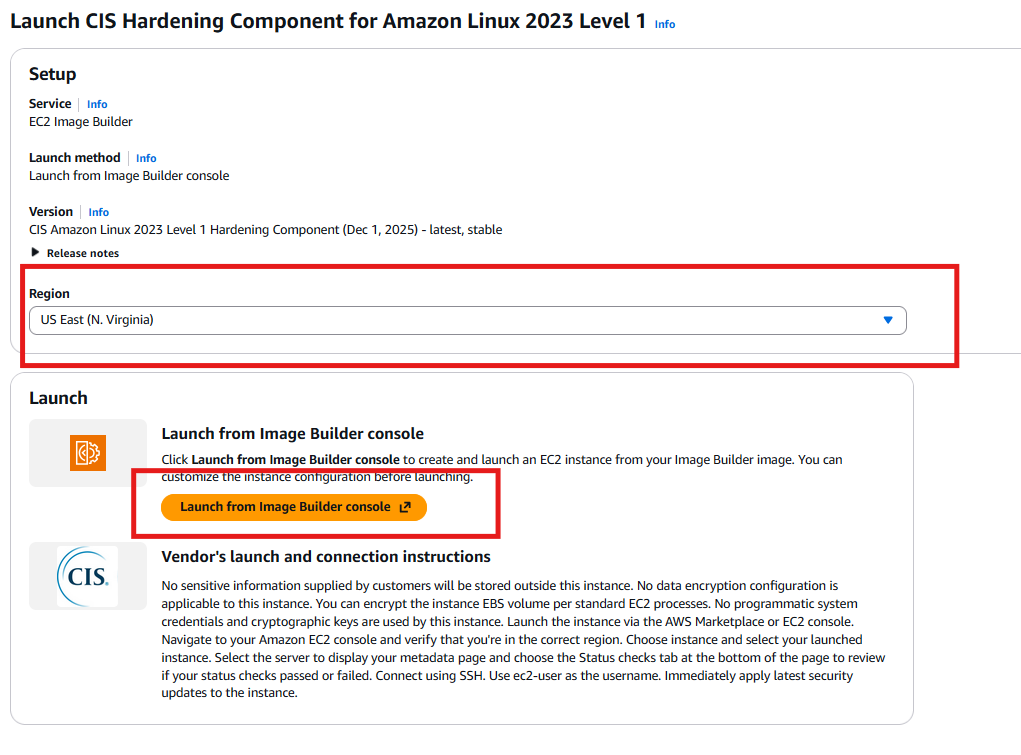Open the Info link next to Version

tap(98, 212)
